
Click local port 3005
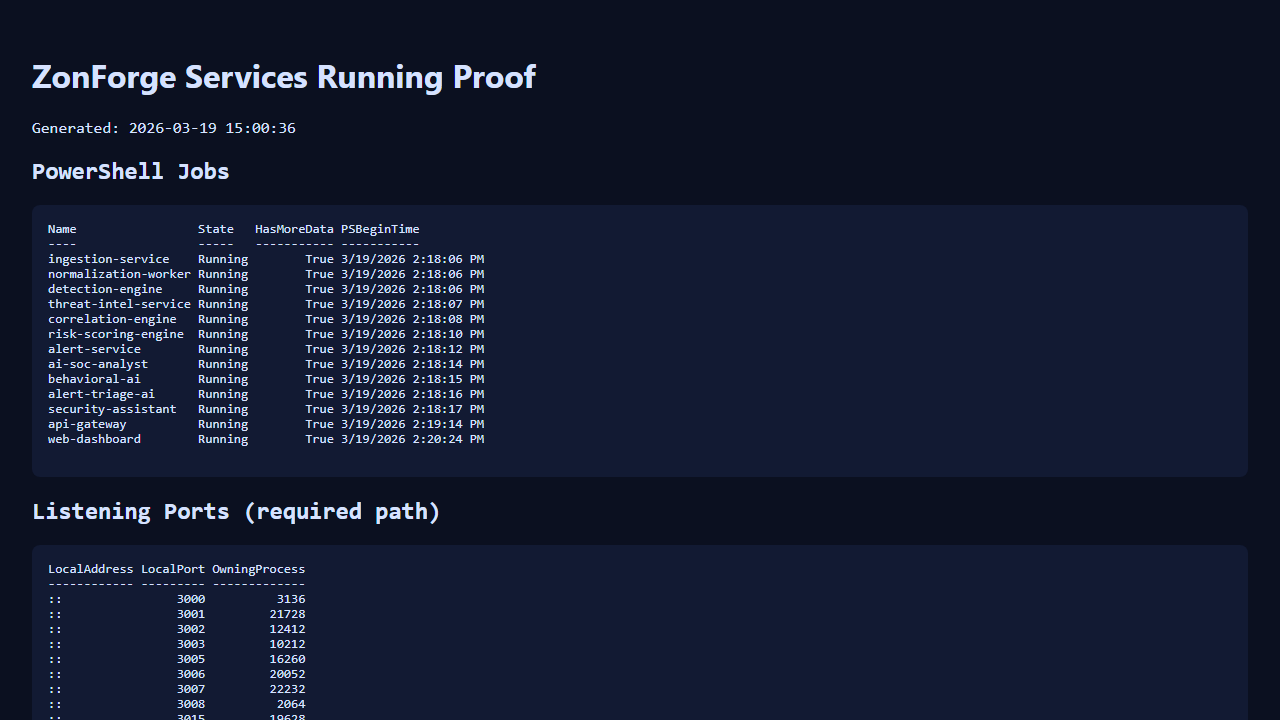(x=191, y=659)
